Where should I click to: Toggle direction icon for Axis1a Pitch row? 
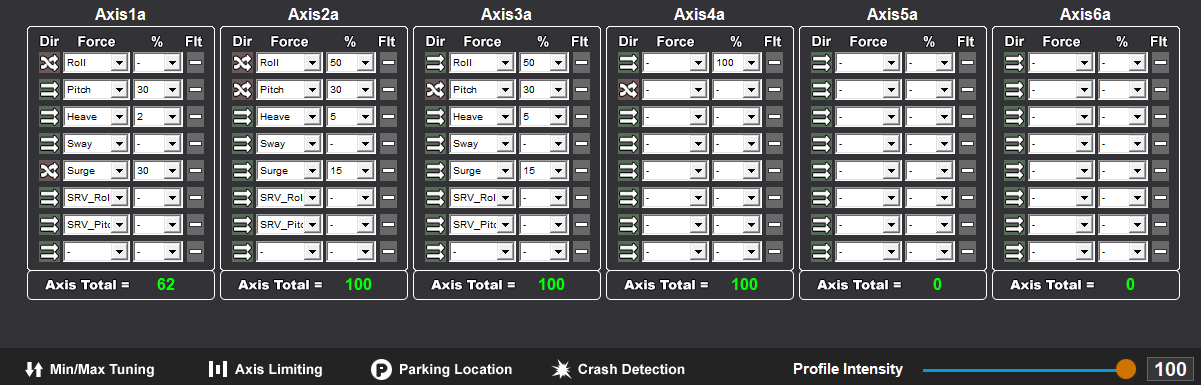(x=49, y=89)
